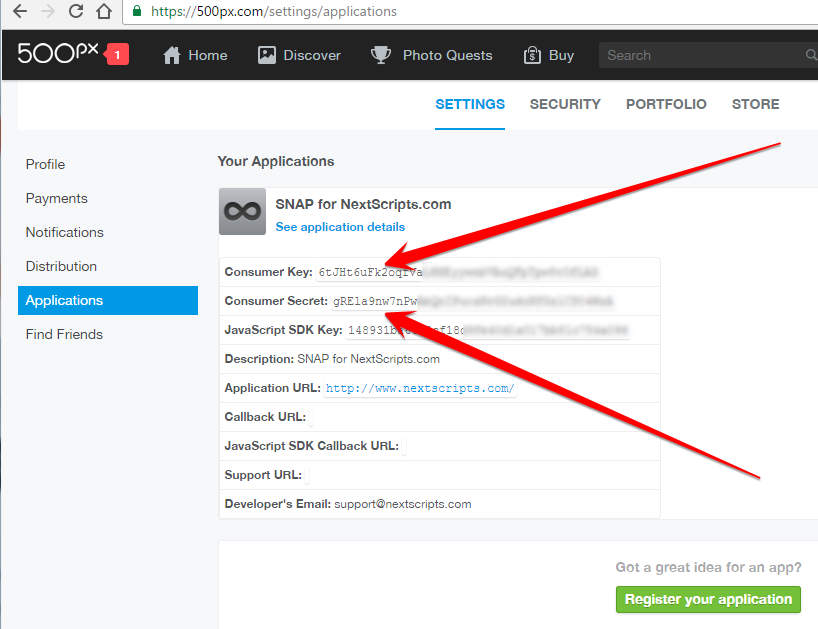The width and height of the screenshot is (818, 629).
Task: Open Distribution in the settings sidebar
Action: click(x=61, y=266)
